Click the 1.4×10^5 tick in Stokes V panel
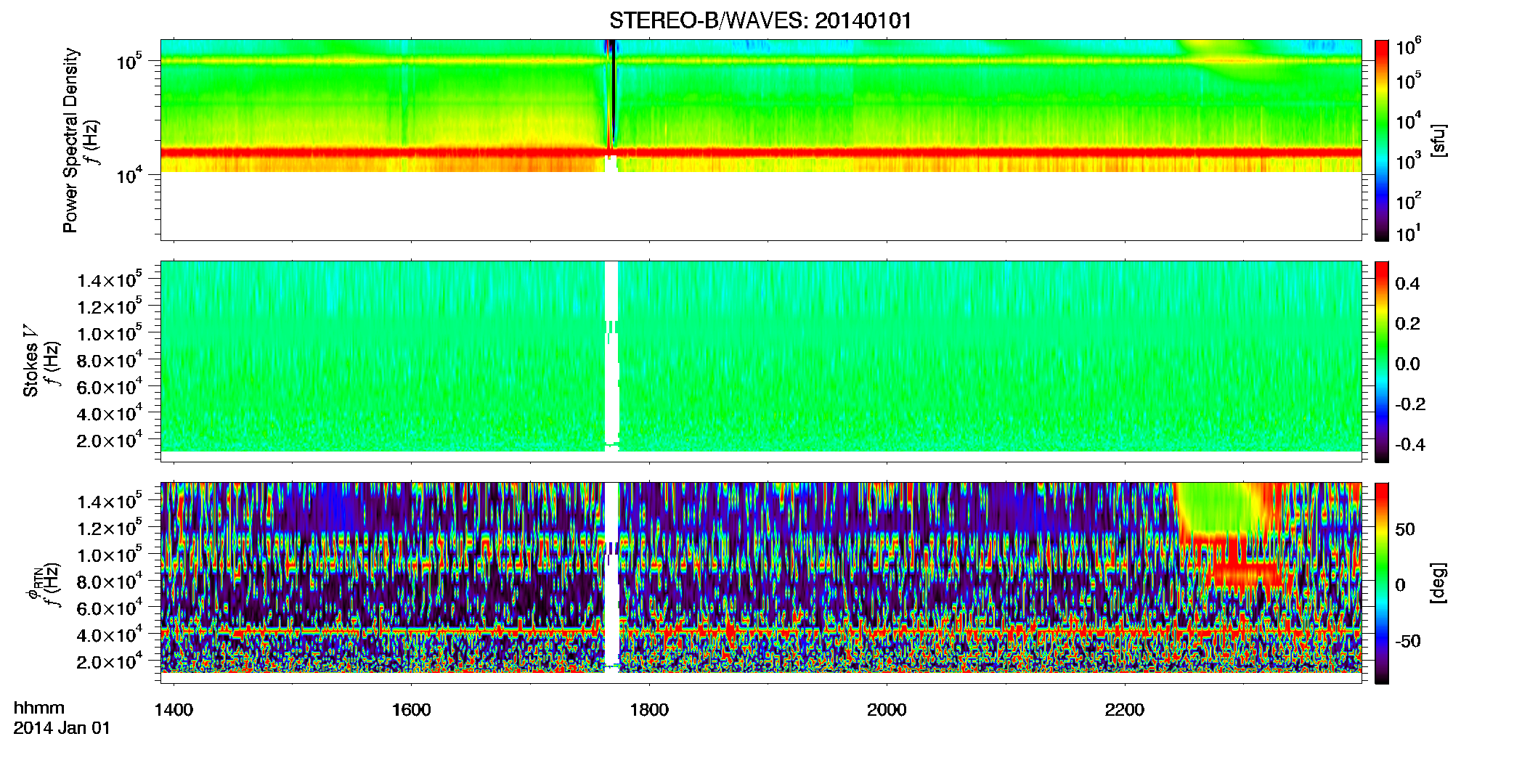Image resolution: width=1522 pixels, height=784 pixels. [x=110, y=279]
